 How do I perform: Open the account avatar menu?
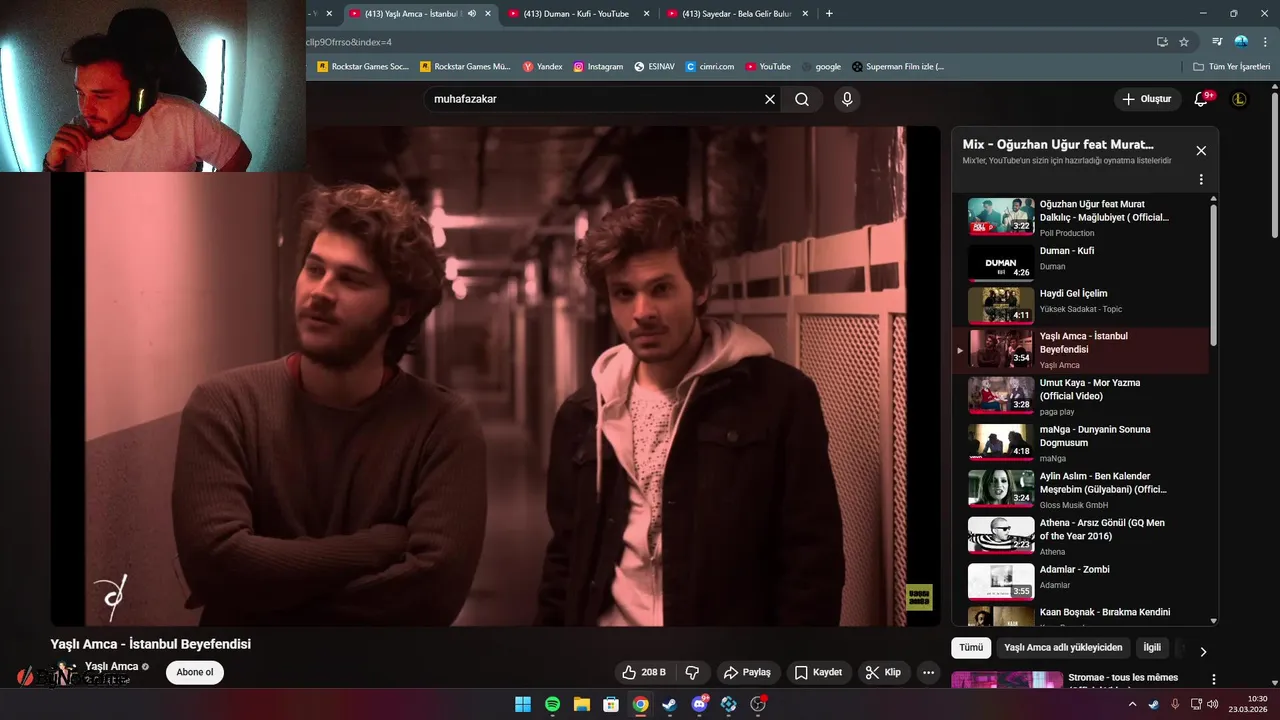pos(1240,99)
